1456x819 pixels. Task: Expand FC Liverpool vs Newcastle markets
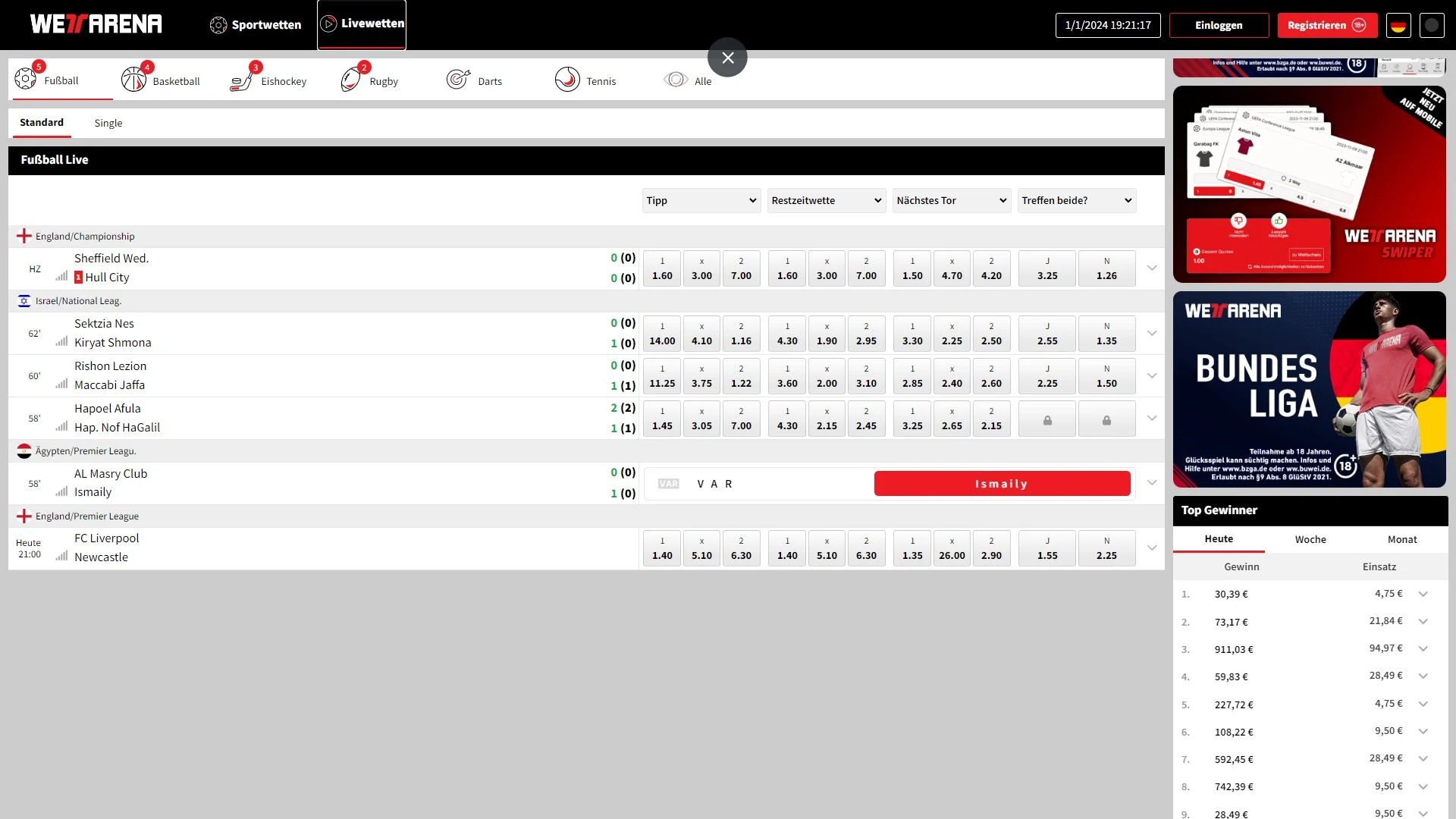click(1152, 548)
